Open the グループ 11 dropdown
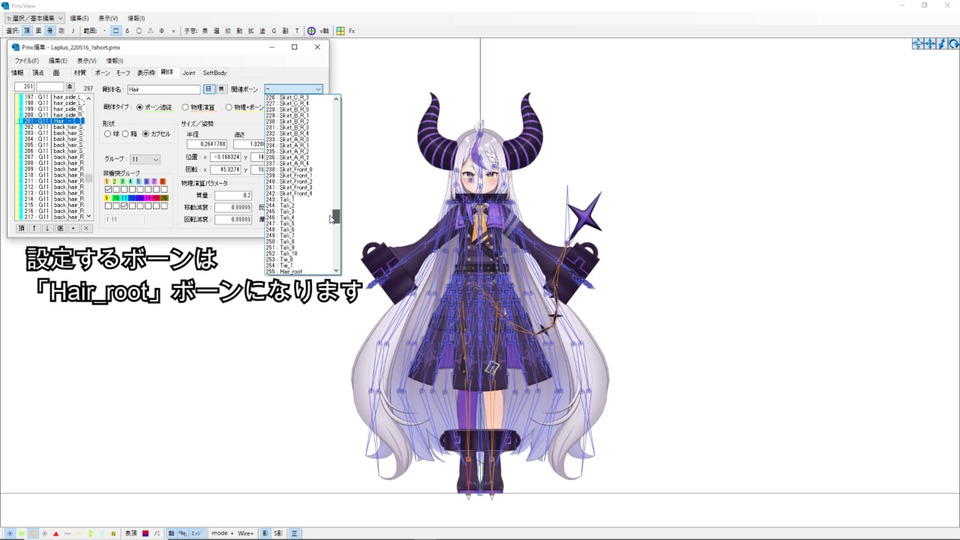 tap(145, 159)
